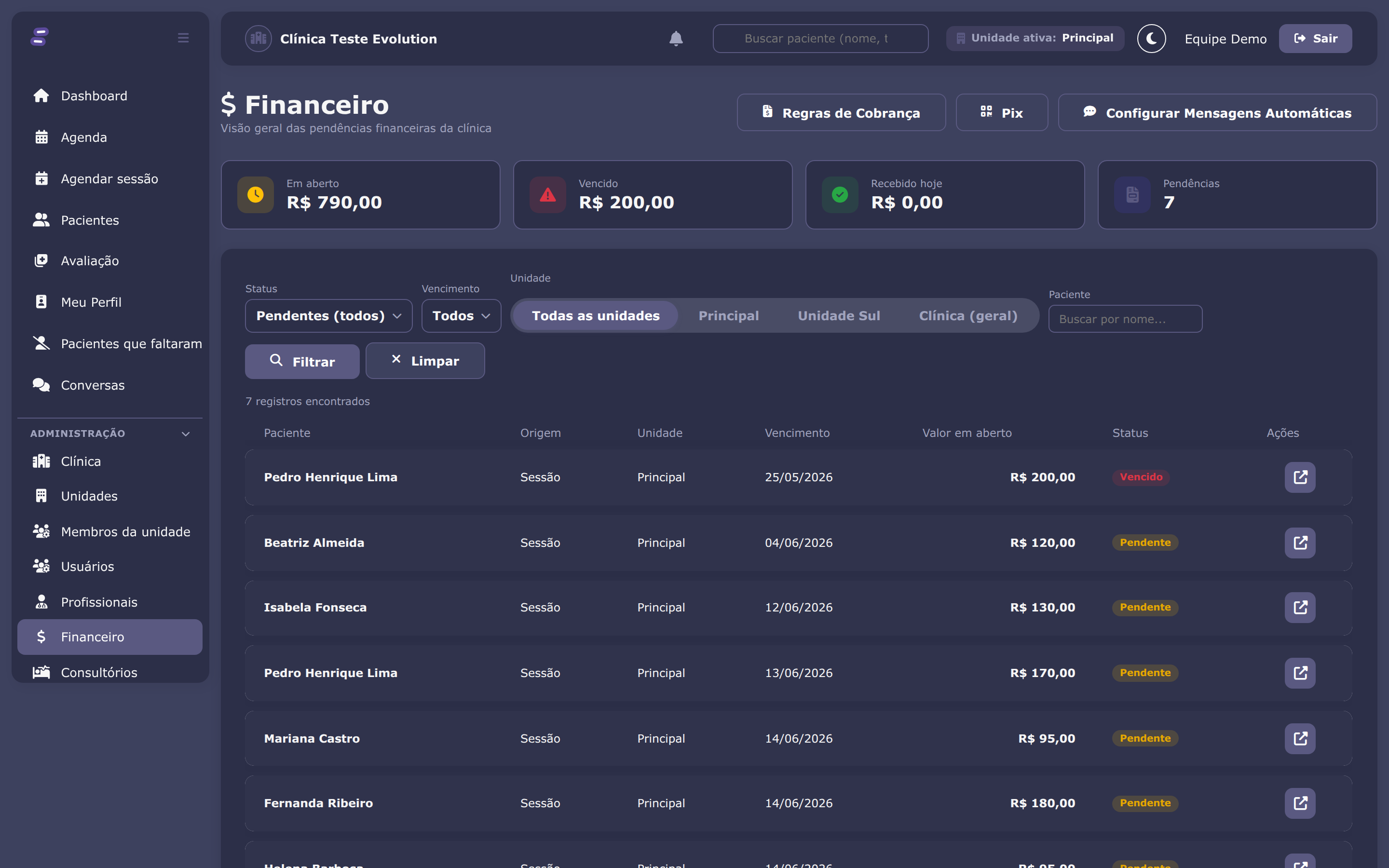Viewport: 1389px width, 868px height.
Task: Click Pendente badge for Beatriz Almeida
Action: 1145,542
